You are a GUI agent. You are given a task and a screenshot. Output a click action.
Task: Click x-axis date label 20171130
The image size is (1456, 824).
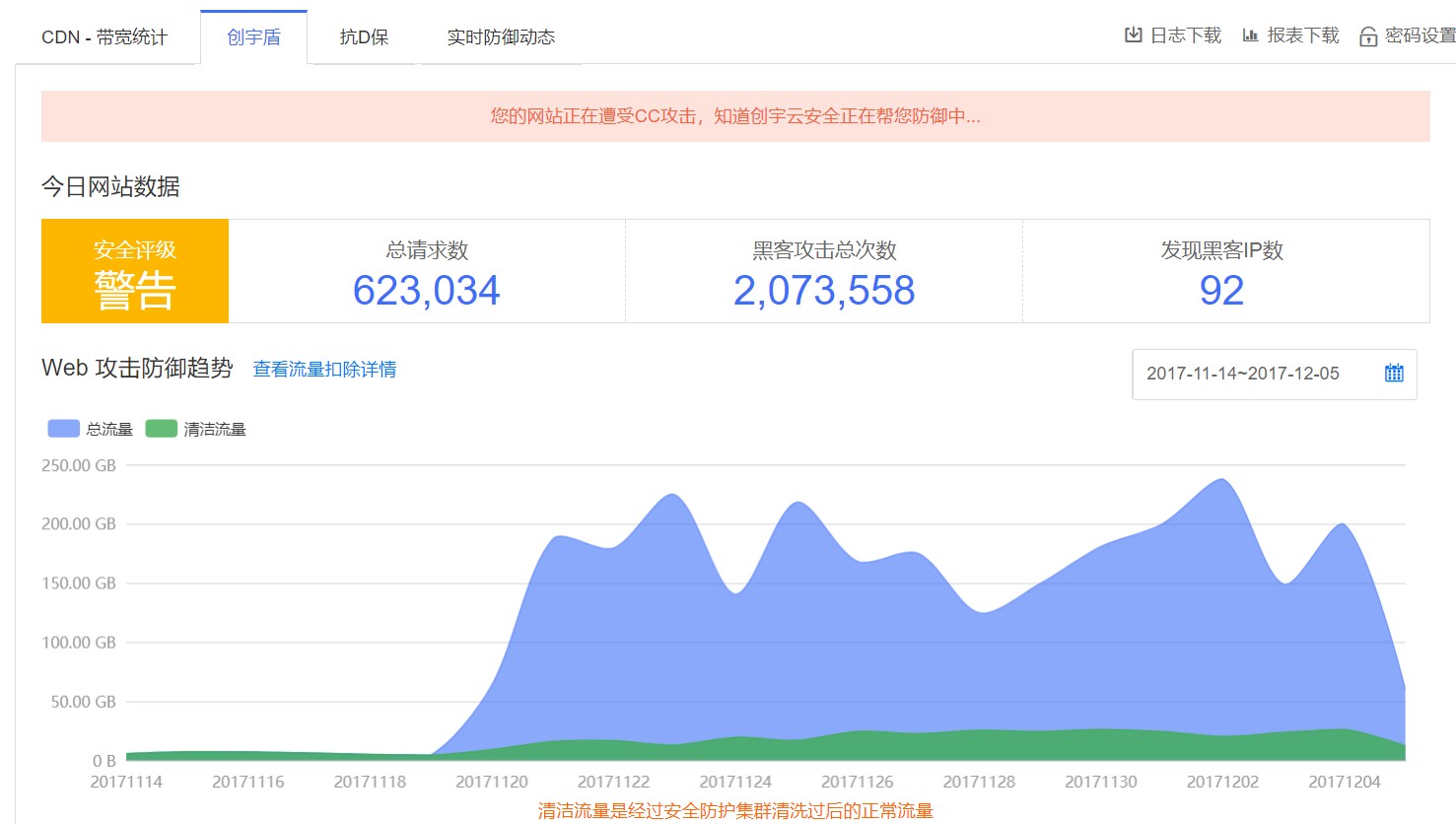[1101, 782]
